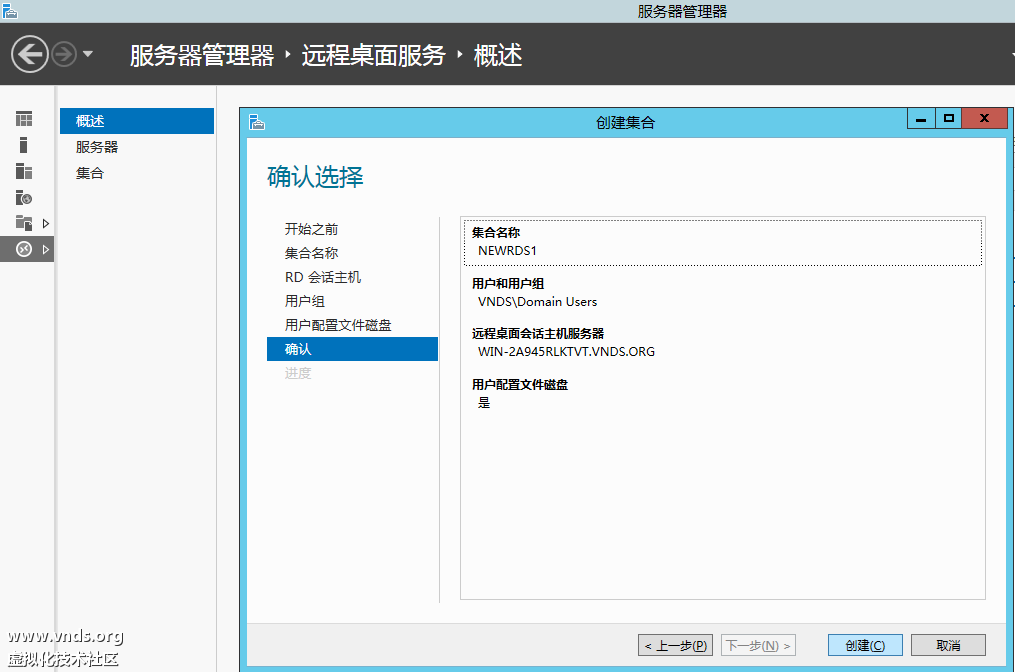Maximize the 创建集合 dialog
The width and height of the screenshot is (1015, 672).
coord(949,118)
